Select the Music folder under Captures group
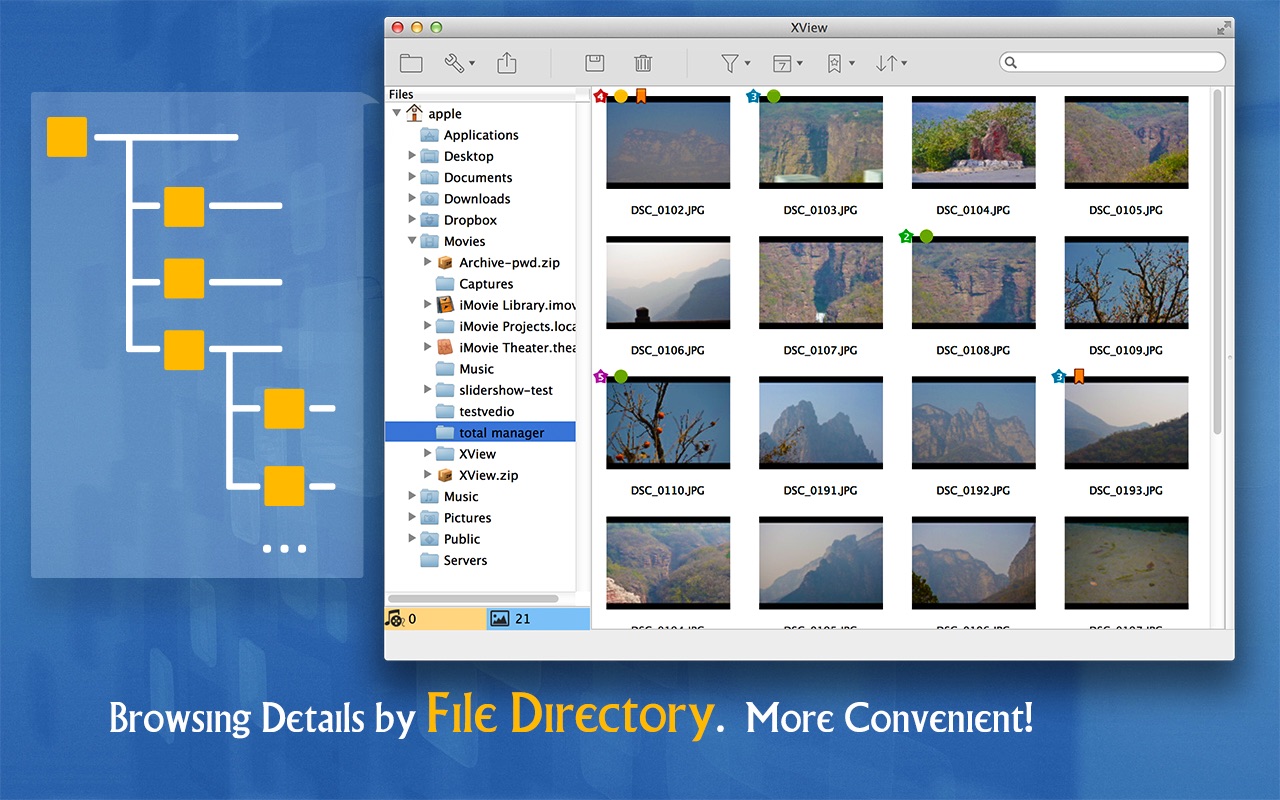This screenshot has width=1280, height=800. (x=476, y=369)
